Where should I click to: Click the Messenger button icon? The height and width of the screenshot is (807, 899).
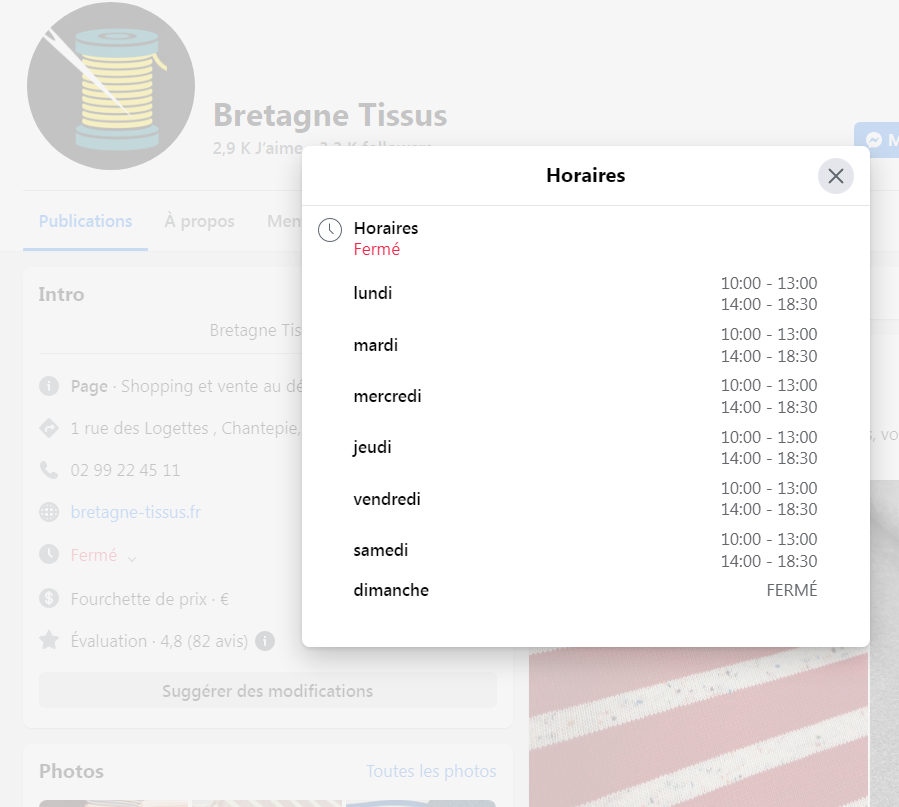pyautogui.click(x=874, y=140)
